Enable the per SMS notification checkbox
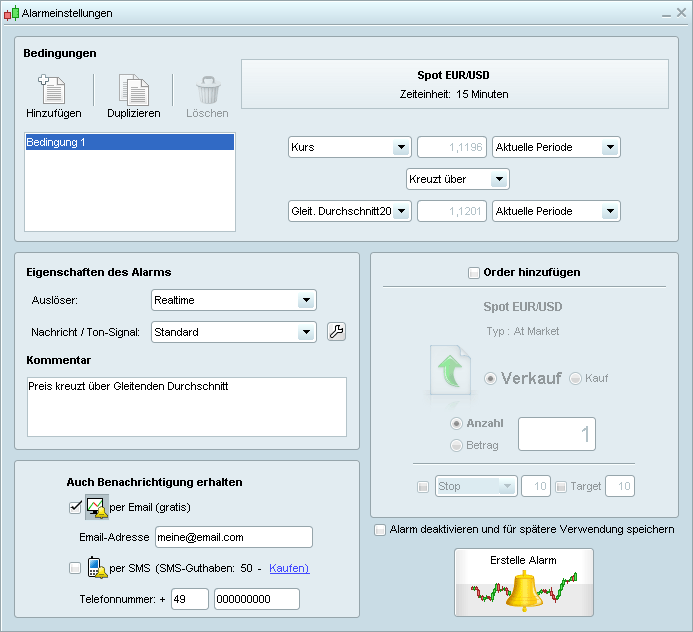 (75, 568)
